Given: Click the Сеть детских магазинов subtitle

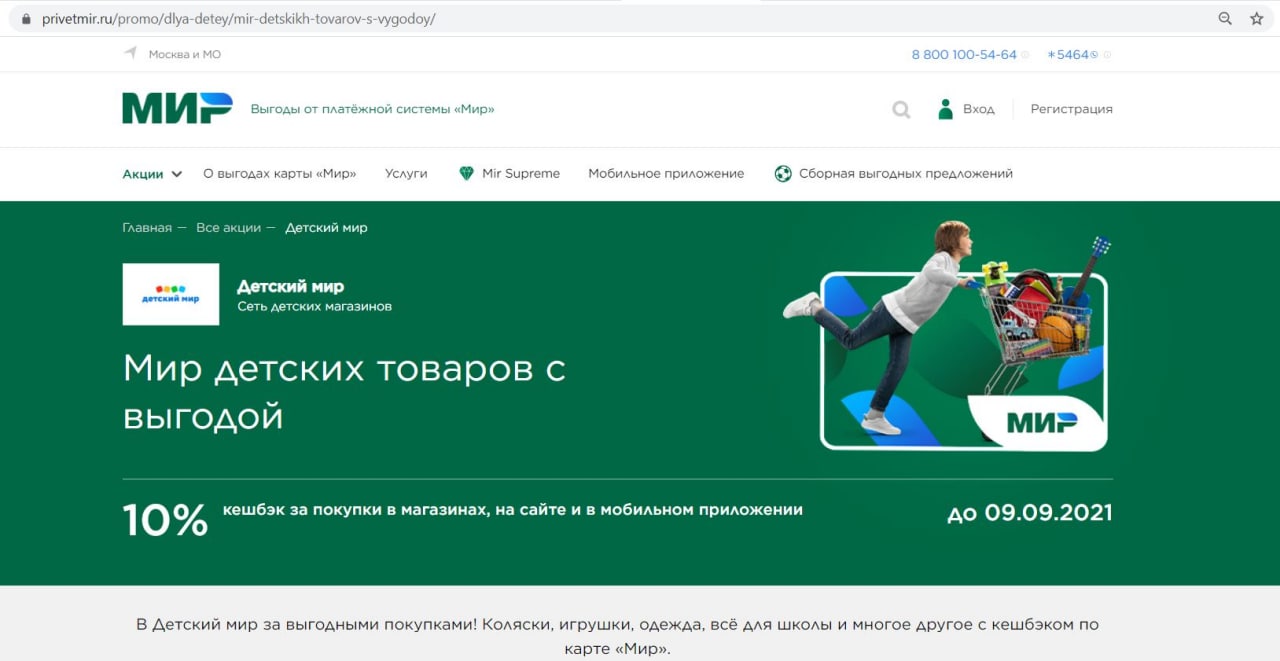Looking at the screenshot, I should tap(314, 307).
